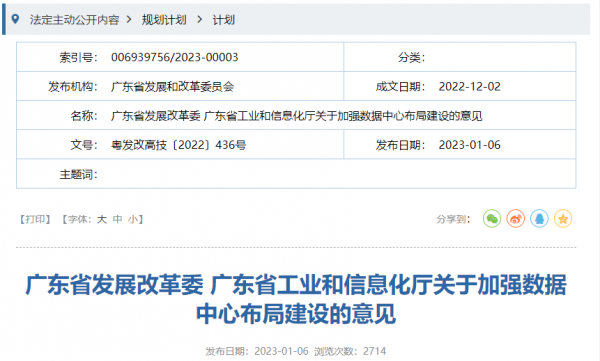Click the 打印 print link
The height and width of the screenshot is (361, 600).
pyautogui.click(x=35, y=219)
